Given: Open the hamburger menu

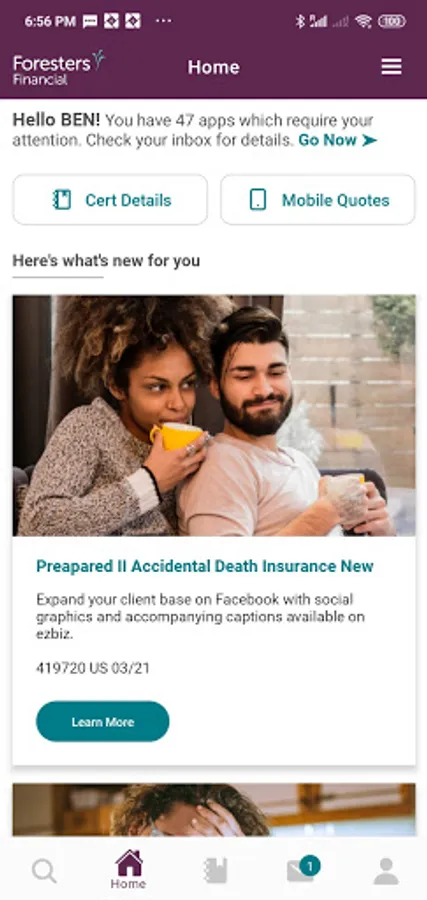Looking at the screenshot, I should pos(391,67).
